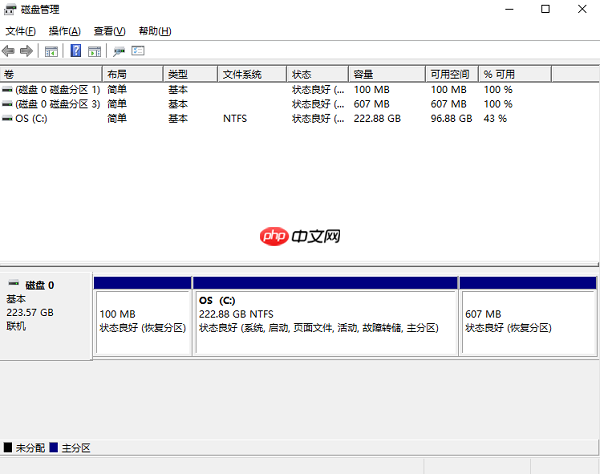
Task: Select volume row (磁盘 0 磁盘分区 3)
Action: pyautogui.click(x=276, y=104)
